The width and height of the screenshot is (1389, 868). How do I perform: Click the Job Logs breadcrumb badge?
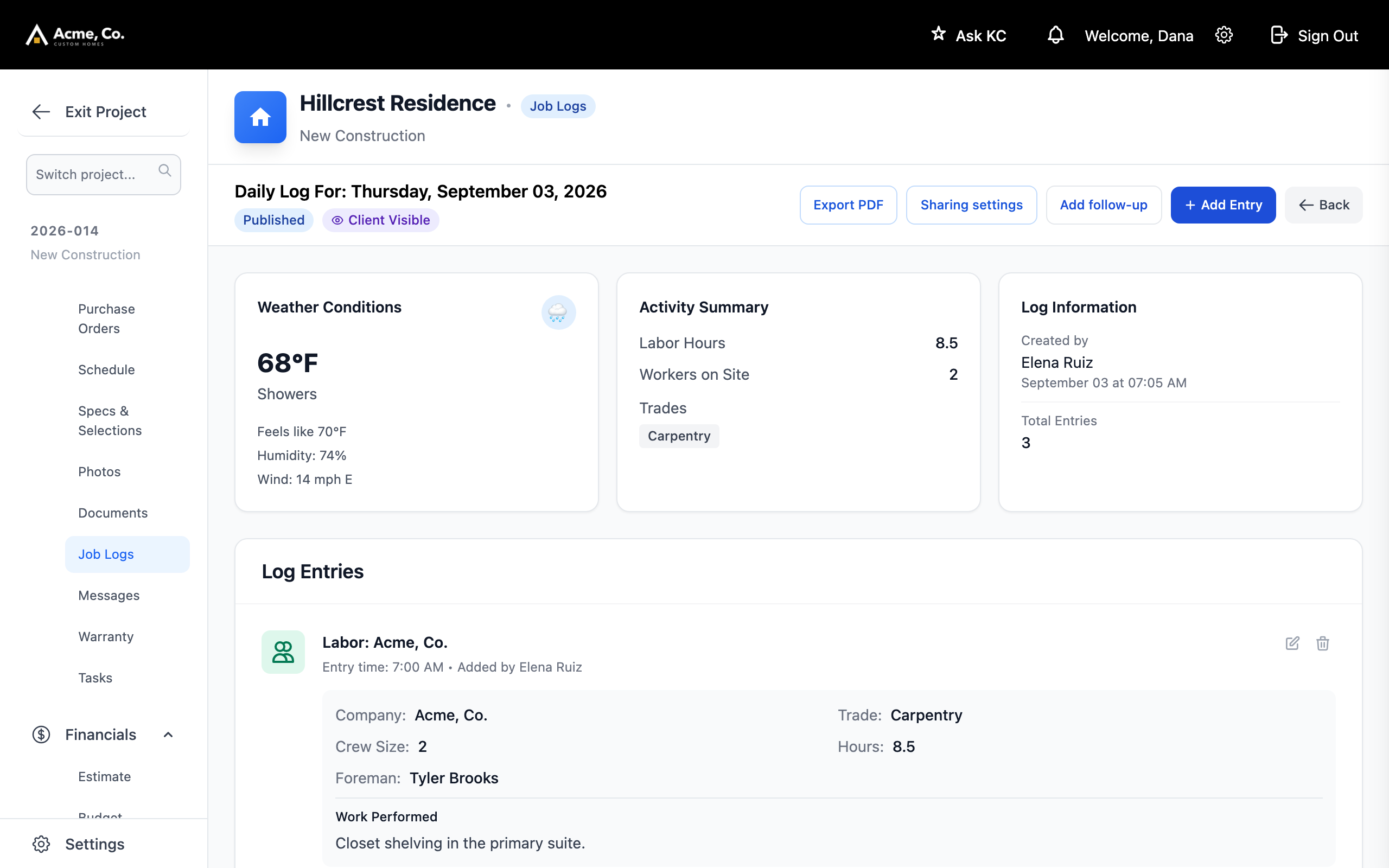click(558, 106)
